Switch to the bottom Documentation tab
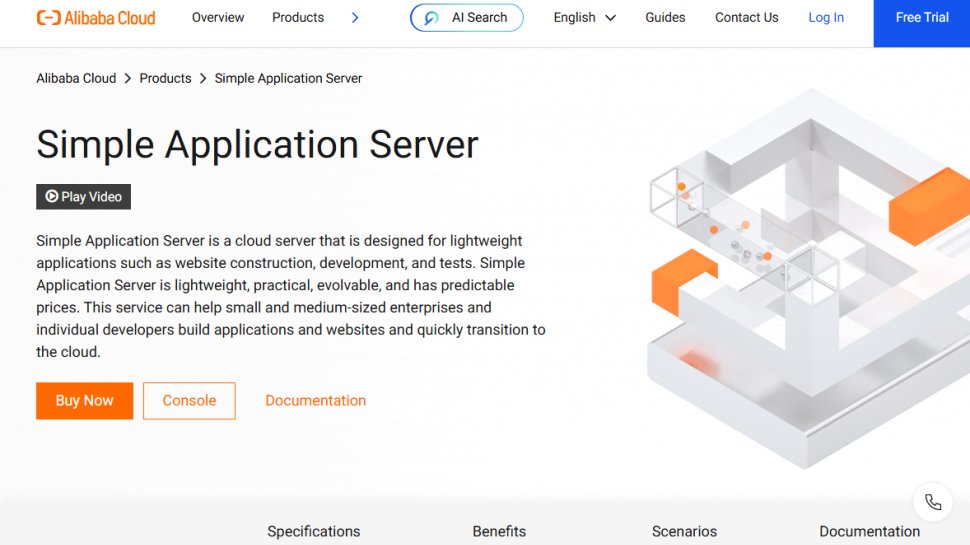The height and width of the screenshot is (545, 970). [869, 531]
